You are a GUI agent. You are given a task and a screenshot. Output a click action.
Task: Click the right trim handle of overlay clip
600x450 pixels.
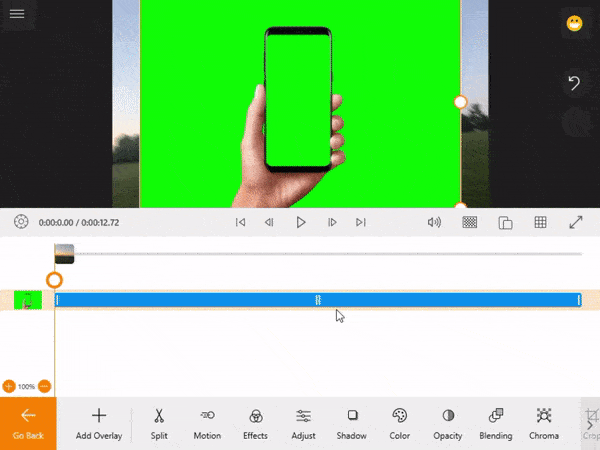(x=579, y=300)
